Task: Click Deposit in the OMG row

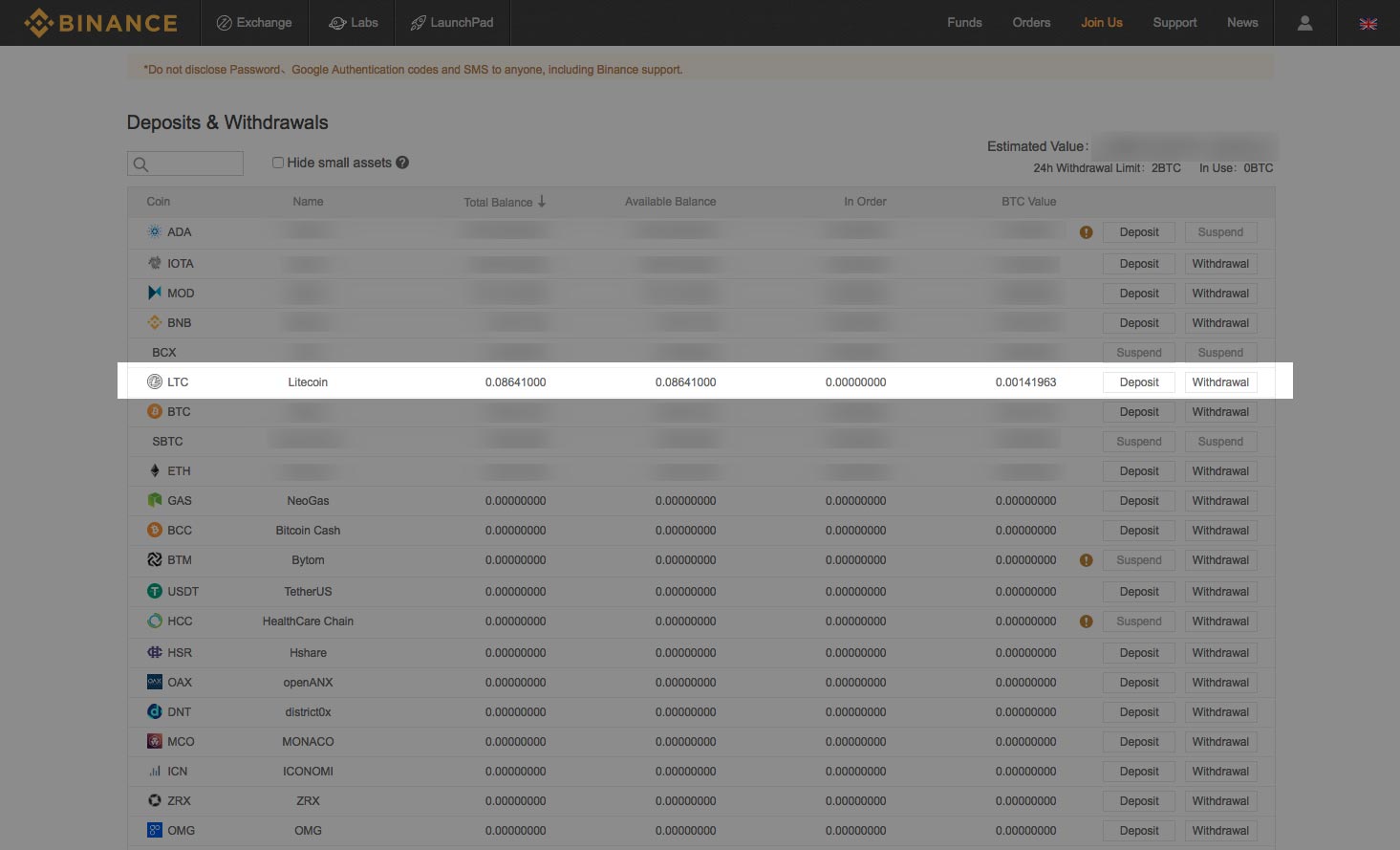Action: tap(1139, 830)
